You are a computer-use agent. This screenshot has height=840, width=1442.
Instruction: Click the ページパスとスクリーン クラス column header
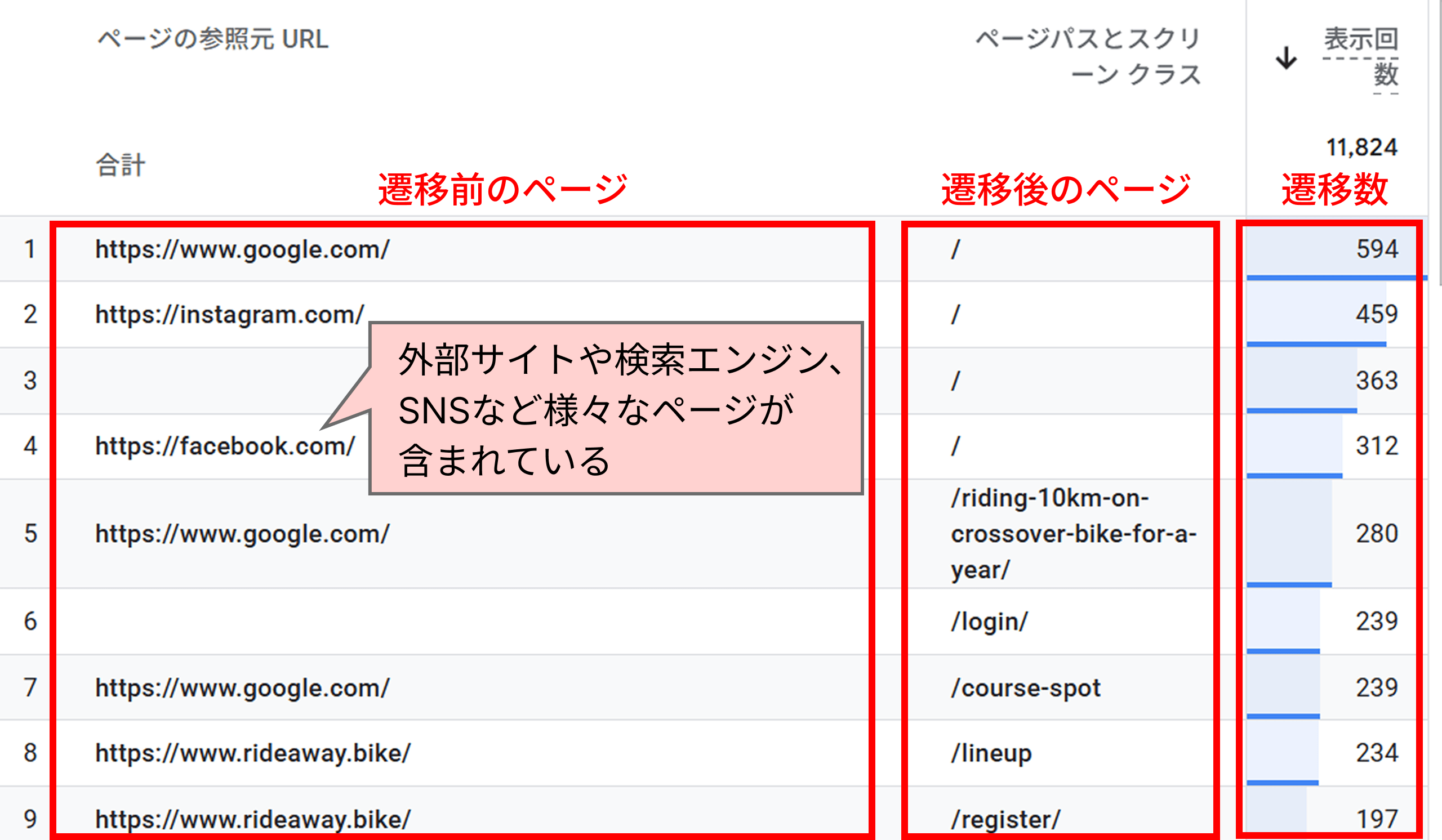pos(1087,57)
